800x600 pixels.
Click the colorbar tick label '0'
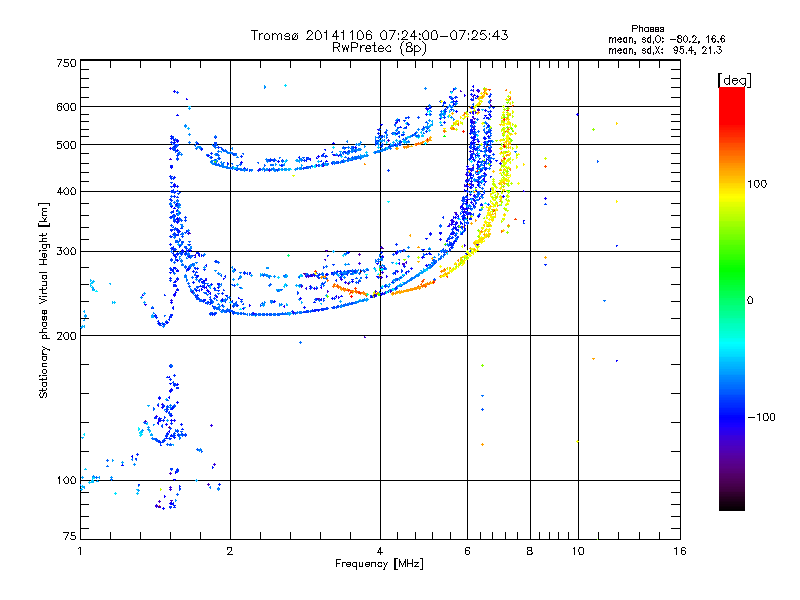pos(750,300)
